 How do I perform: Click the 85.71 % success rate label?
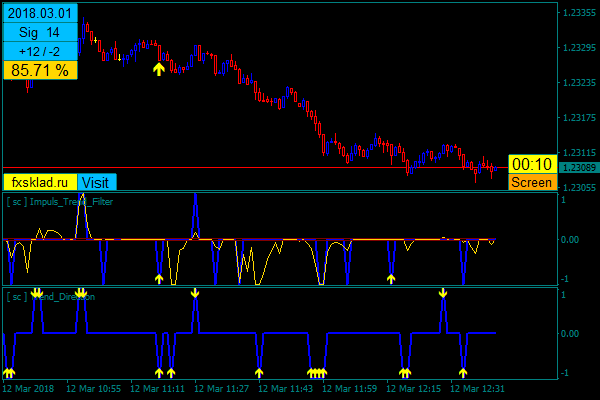[x=40, y=70]
